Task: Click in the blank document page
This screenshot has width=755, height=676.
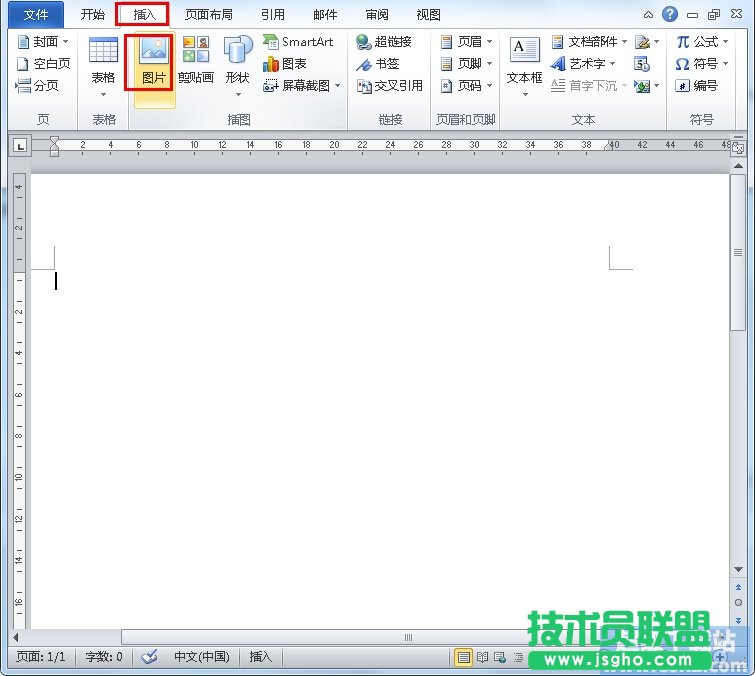Action: click(379, 400)
